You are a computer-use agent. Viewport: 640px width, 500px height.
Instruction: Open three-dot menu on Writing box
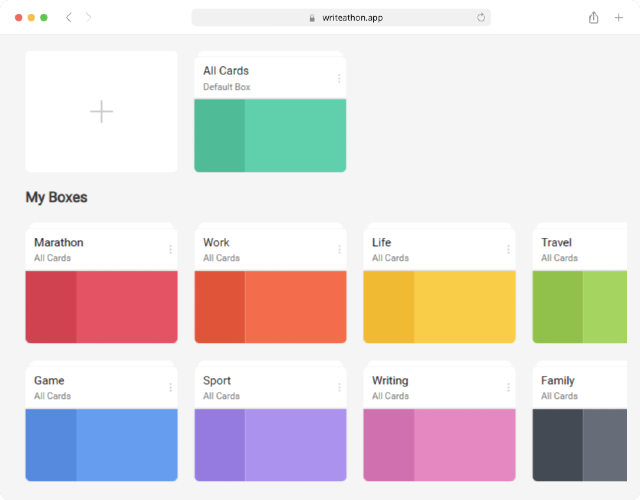click(508, 387)
